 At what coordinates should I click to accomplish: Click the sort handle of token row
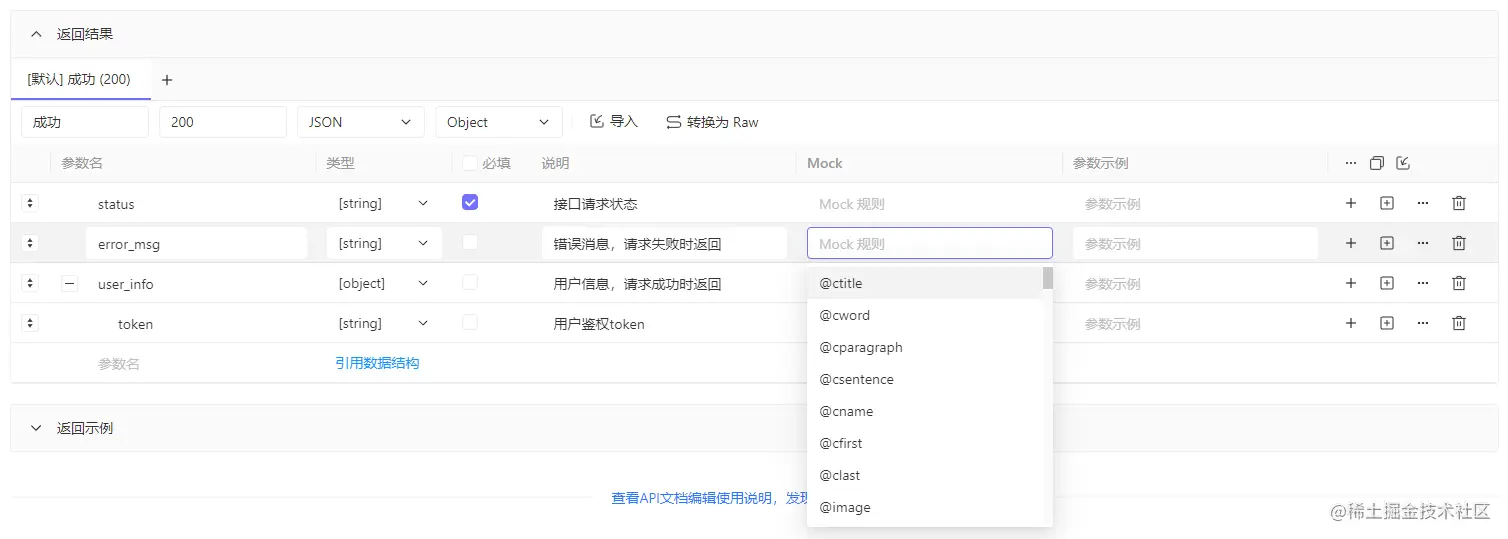pyautogui.click(x=30, y=323)
